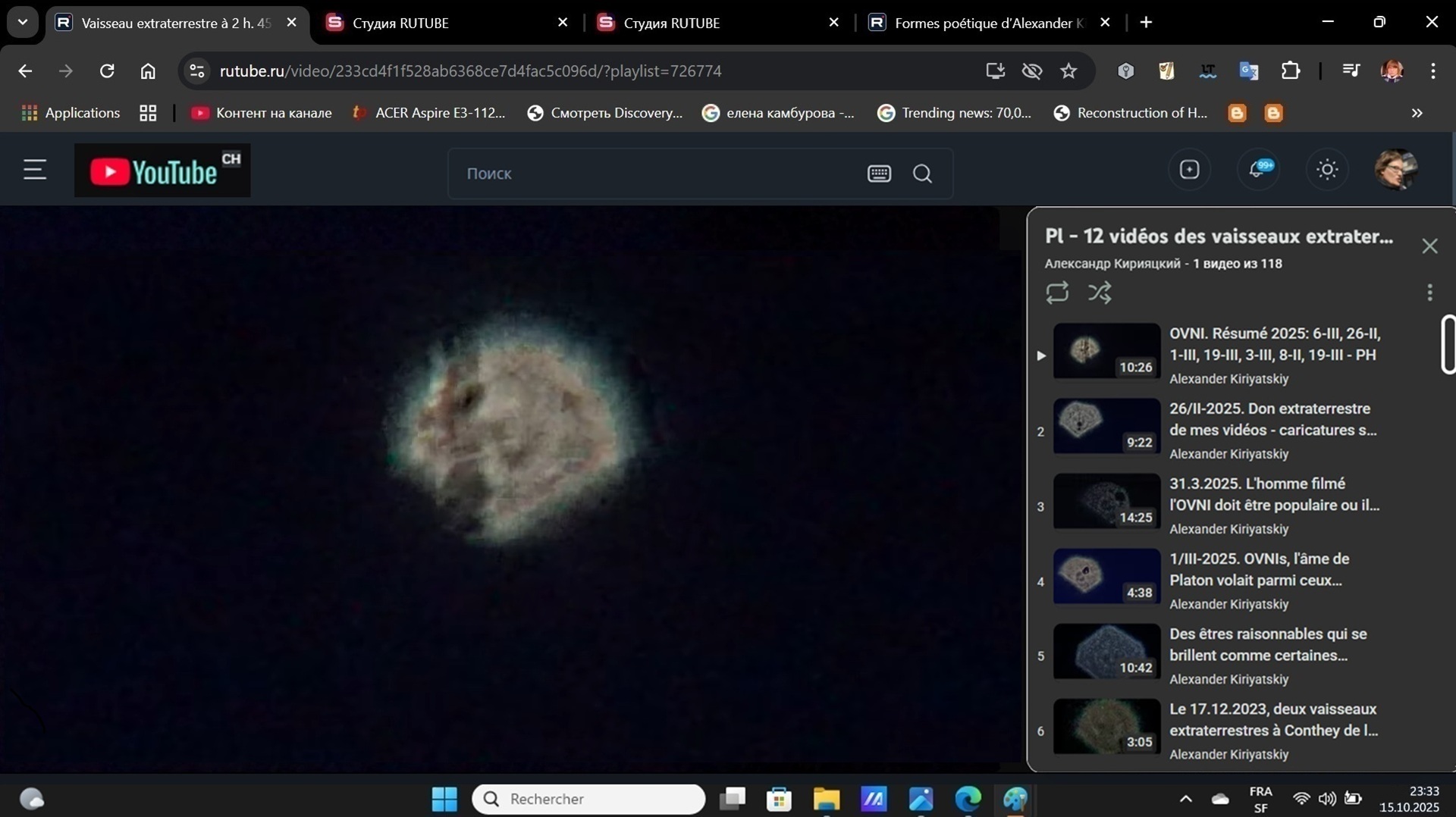
Task: Click the home button in browser toolbar
Action: click(148, 71)
